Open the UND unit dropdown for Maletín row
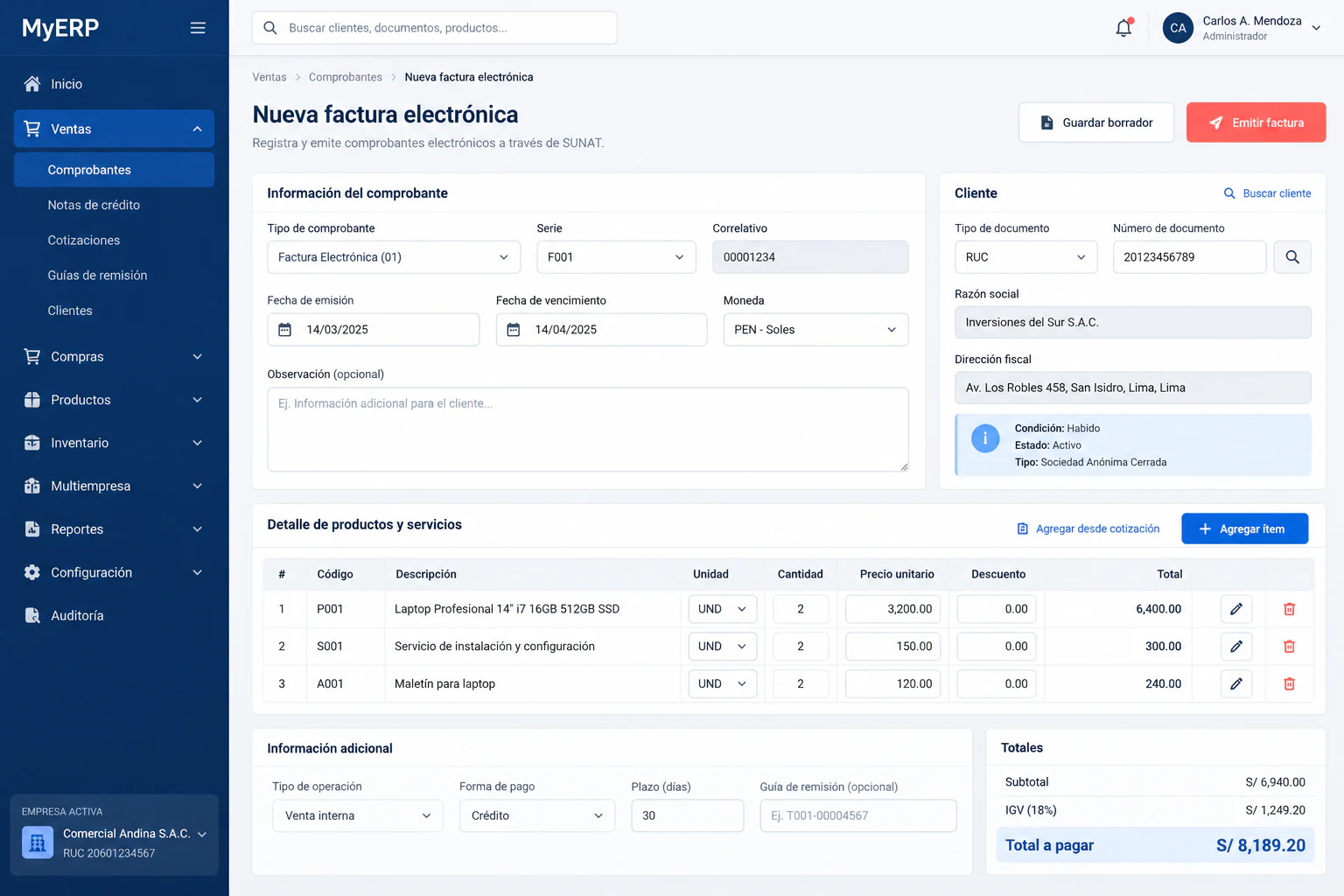The image size is (1344, 896). (723, 684)
